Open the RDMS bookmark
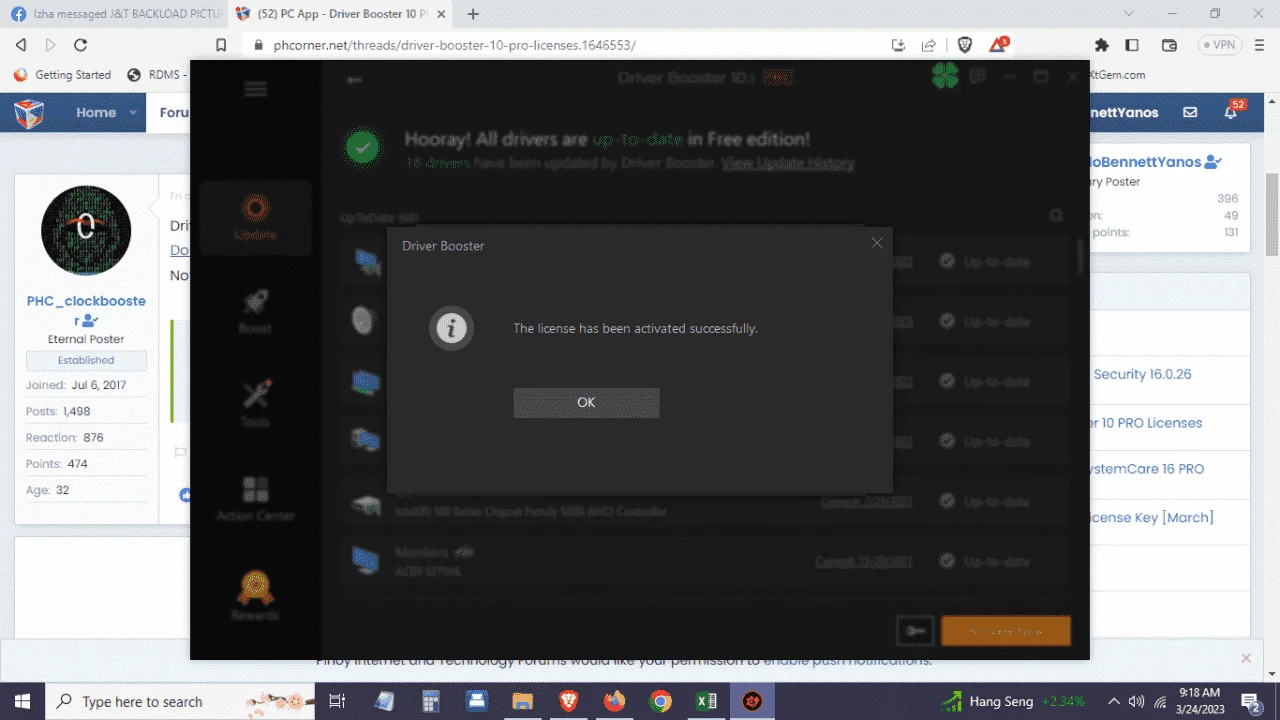The image size is (1280, 720). pos(157,75)
